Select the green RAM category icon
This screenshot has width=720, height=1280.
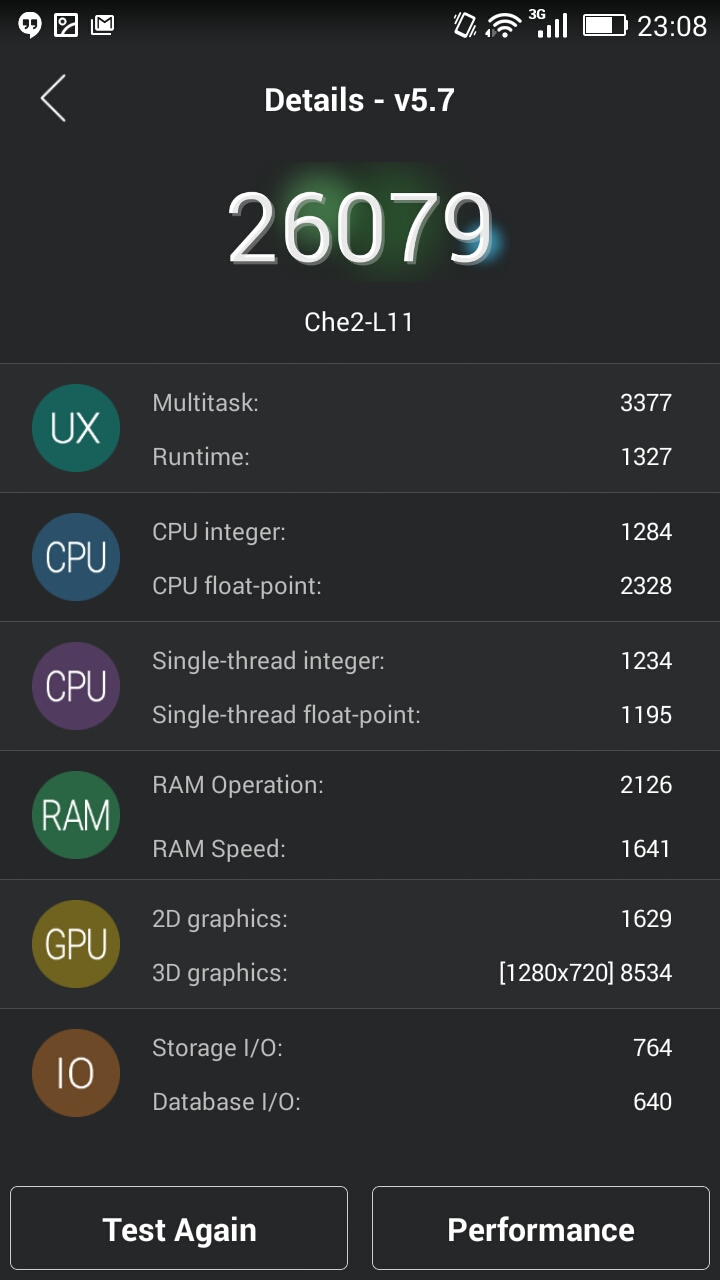click(76, 815)
